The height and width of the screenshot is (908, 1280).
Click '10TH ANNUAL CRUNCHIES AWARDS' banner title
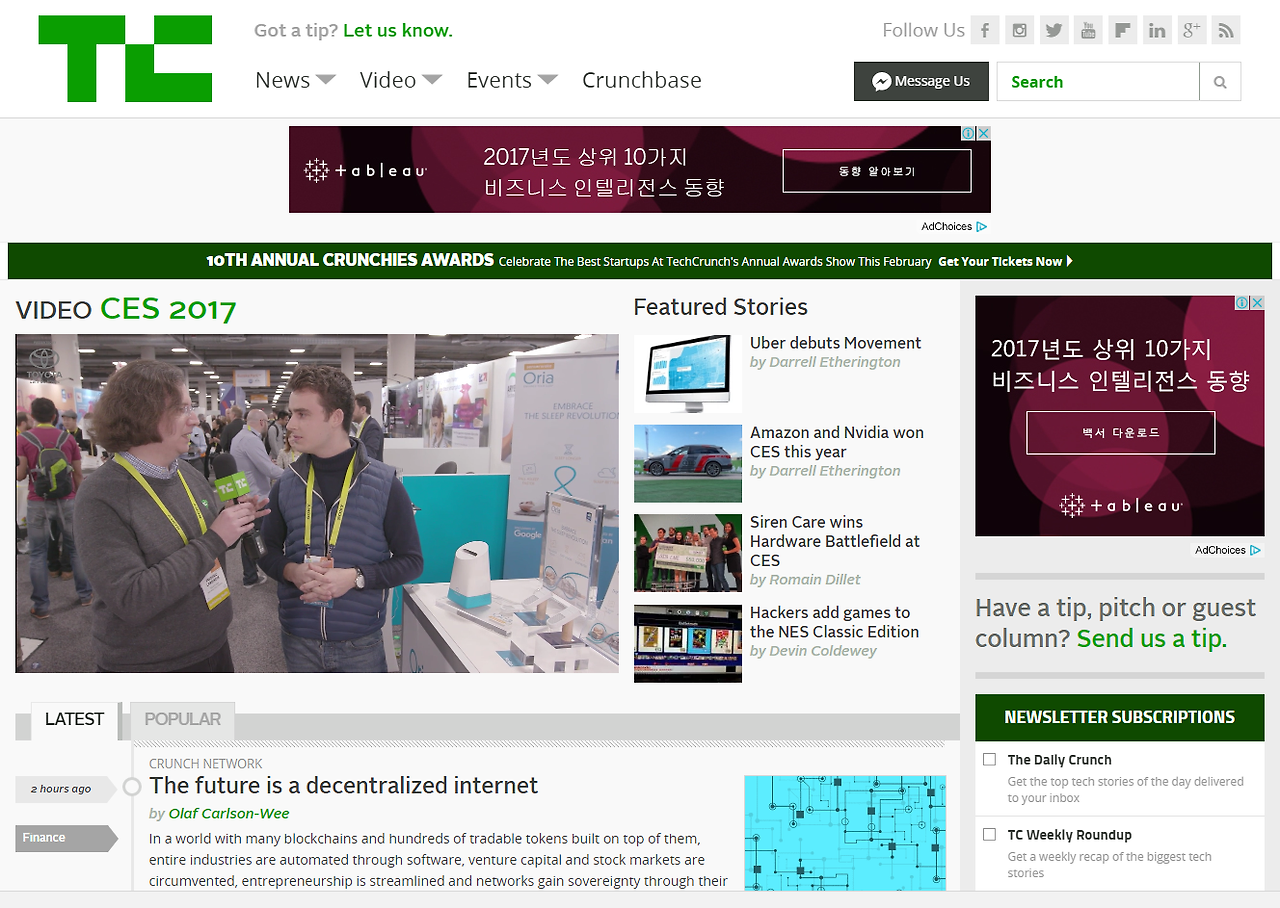tap(350, 260)
